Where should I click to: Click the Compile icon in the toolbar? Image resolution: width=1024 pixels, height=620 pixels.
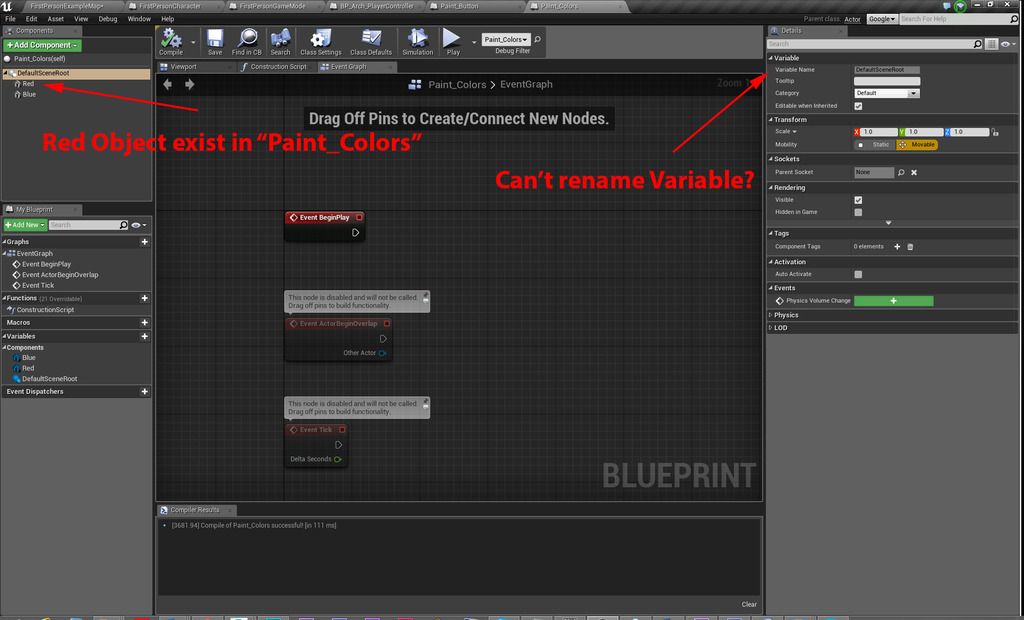tap(172, 40)
